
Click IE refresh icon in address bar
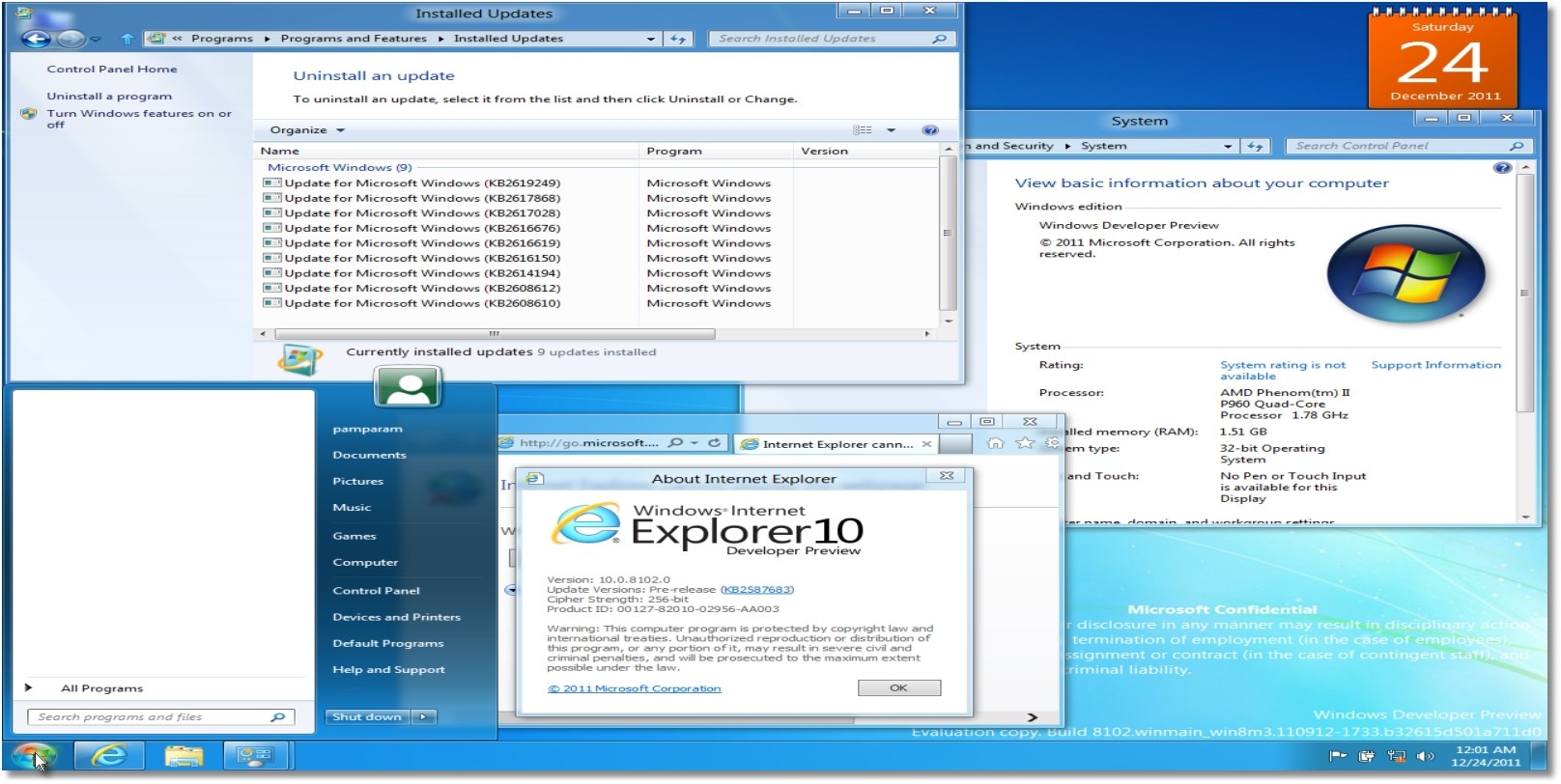pos(715,443)
